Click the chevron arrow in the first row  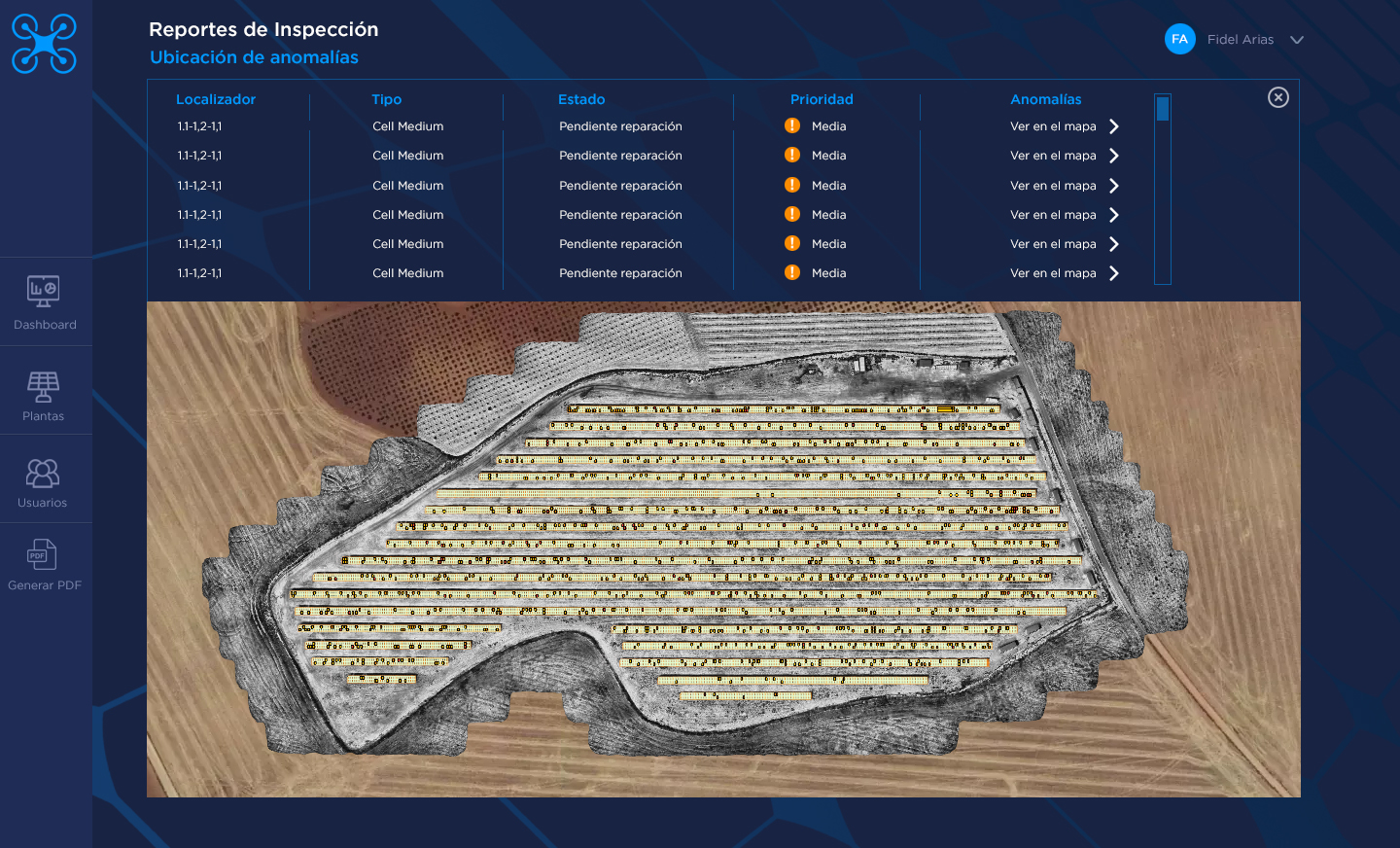(x=1114, y=126)
